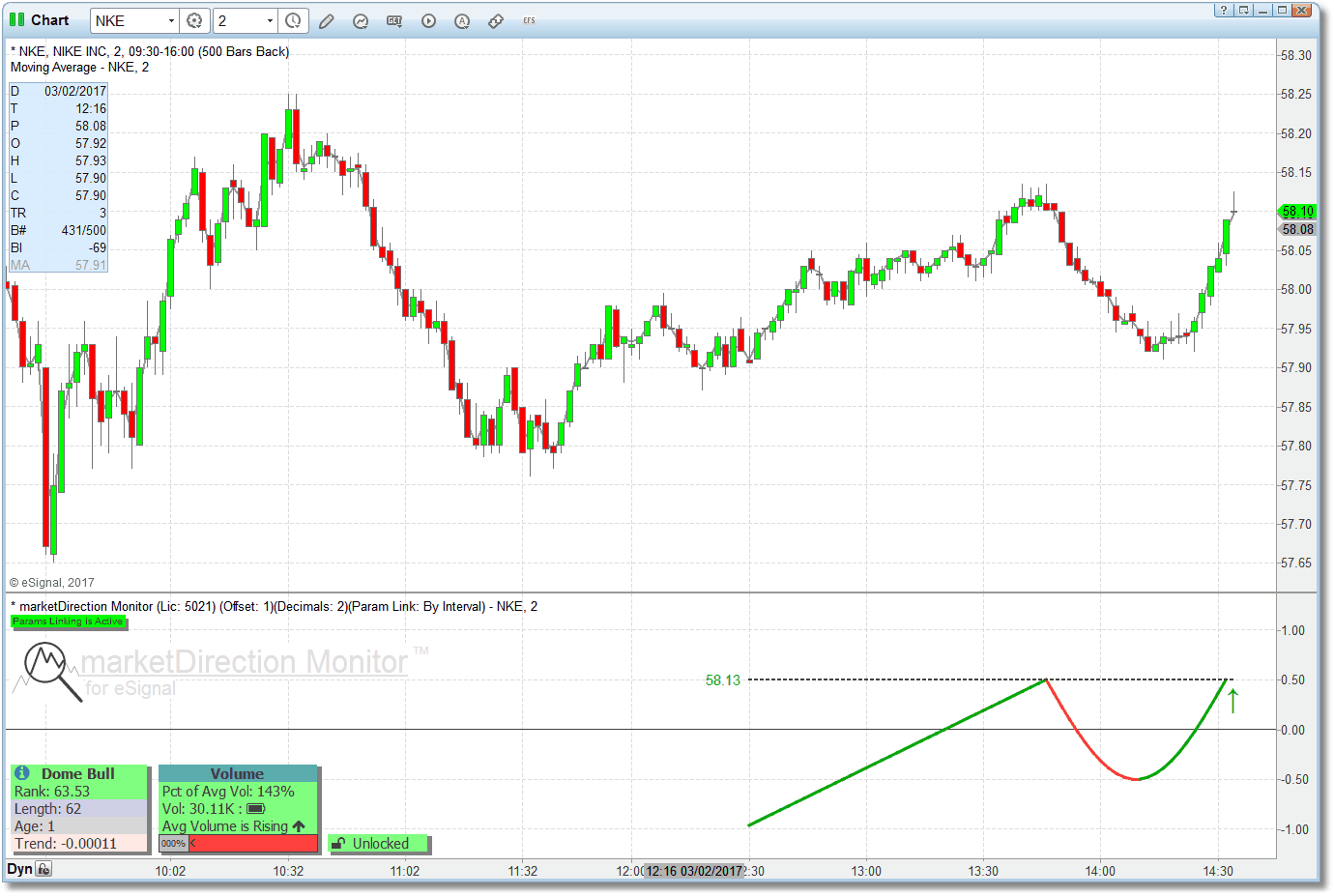The height and width of the screenshot is (896, 1334).
Task: Click the data window date 03/02/2017
Action: point(75,91)
